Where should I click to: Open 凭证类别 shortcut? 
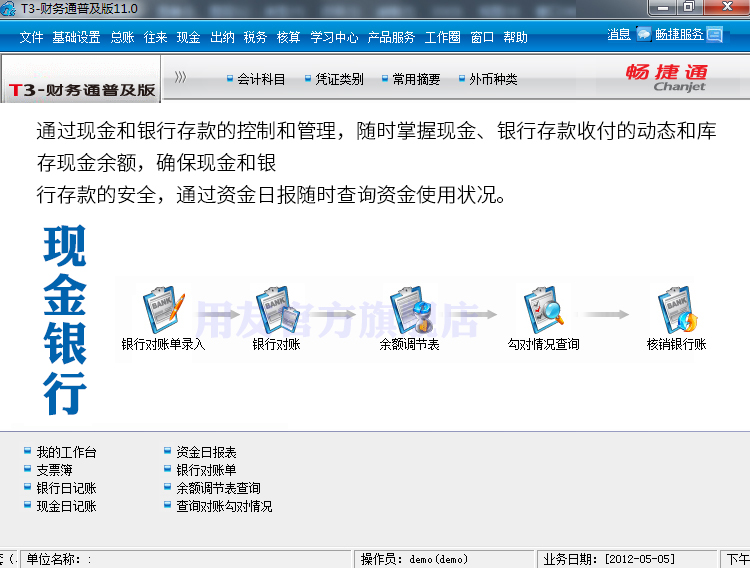[340, 79]
